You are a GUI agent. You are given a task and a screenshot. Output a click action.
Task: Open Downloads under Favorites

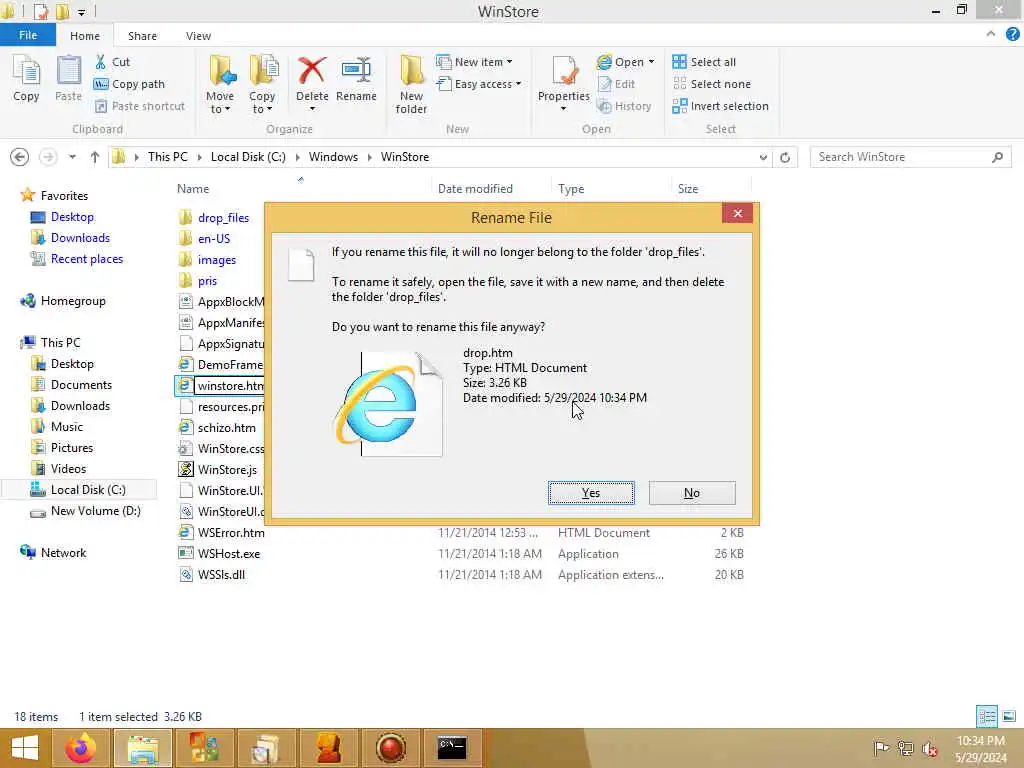[71, 238]
